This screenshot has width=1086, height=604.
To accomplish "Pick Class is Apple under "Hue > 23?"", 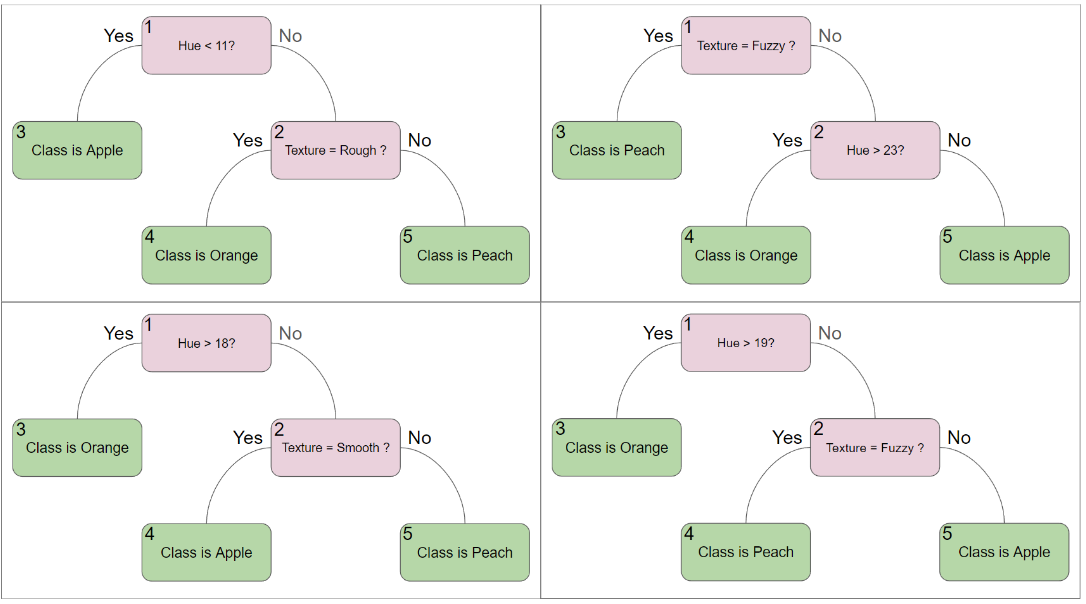I will [x=1004, y=255].
